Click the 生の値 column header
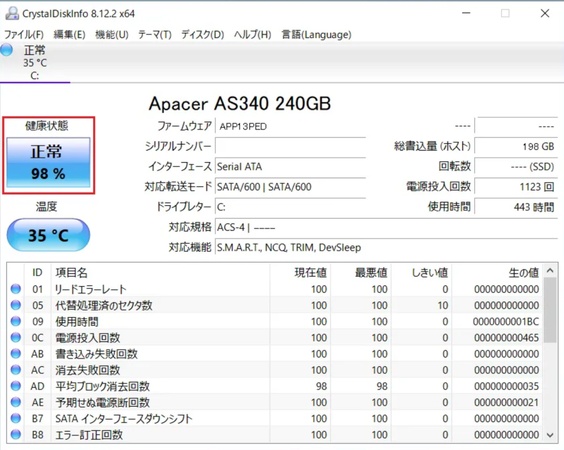Viewport: 564px width, 450px height. click(497, 272)
